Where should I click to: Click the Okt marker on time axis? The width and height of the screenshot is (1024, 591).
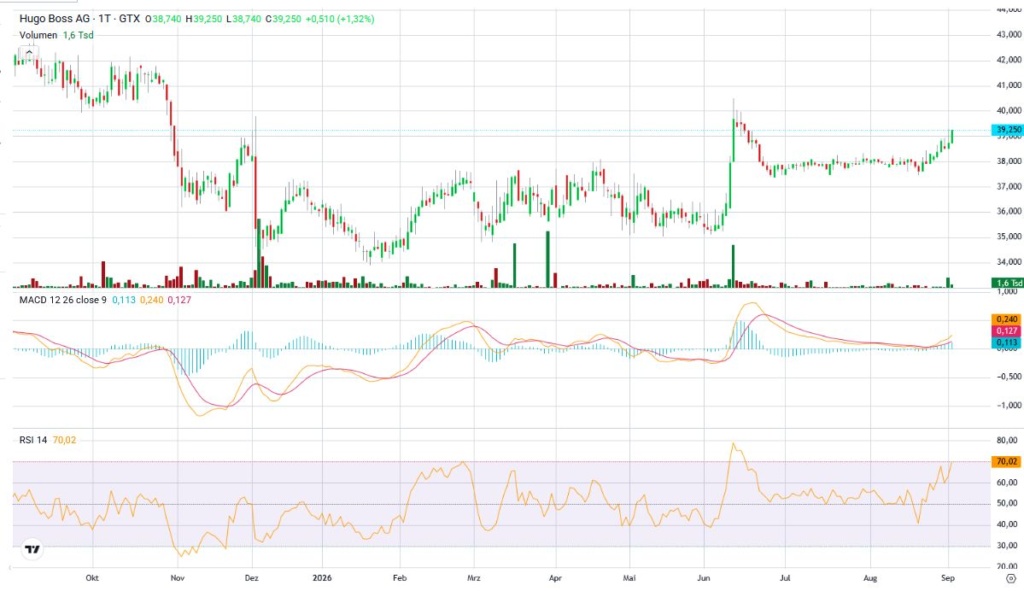(x=92, y=578)
